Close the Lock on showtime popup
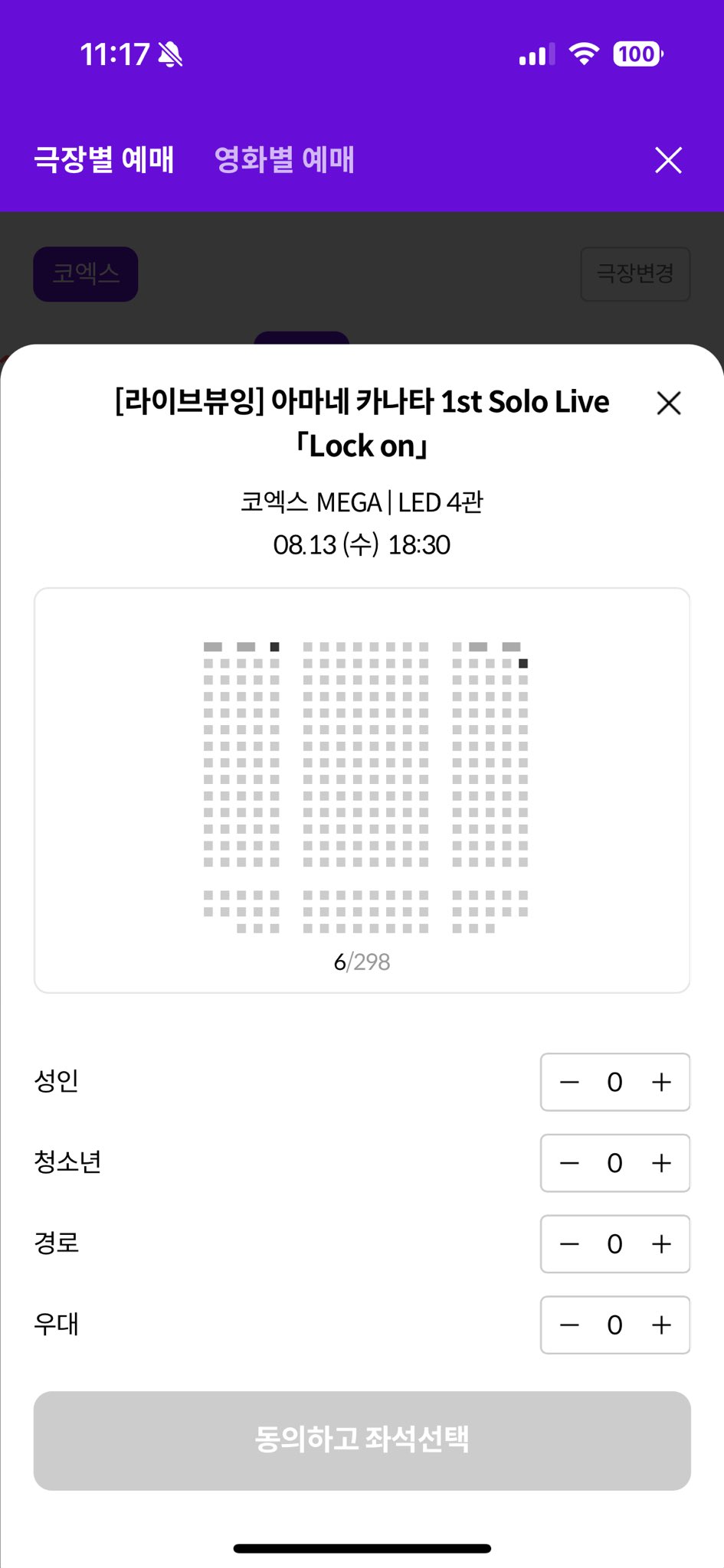The width and height of the screenshot is (724, 1568). point(669,403)
